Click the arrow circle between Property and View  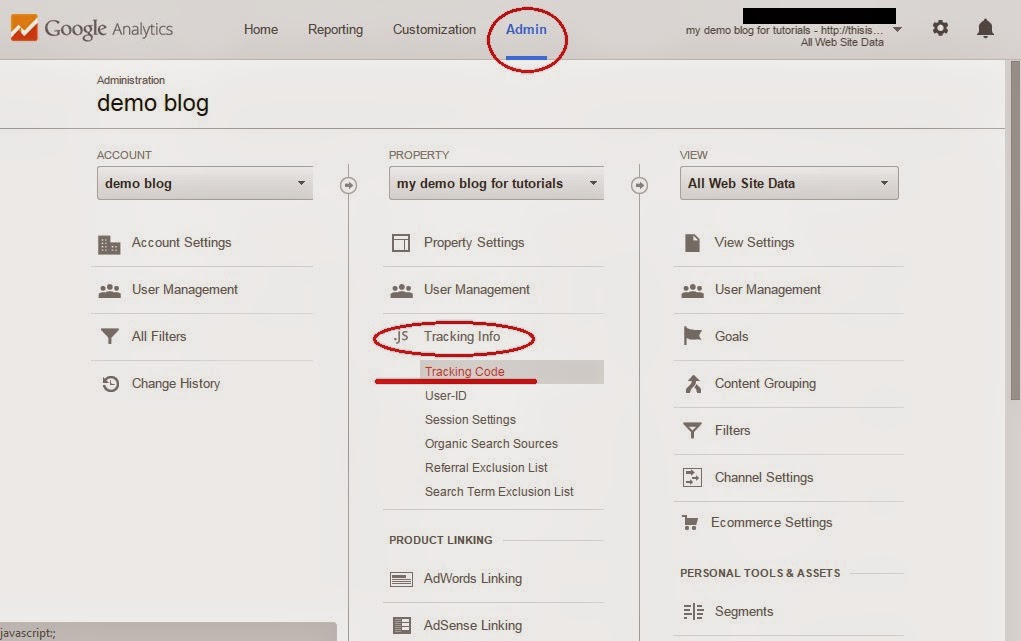639,185
